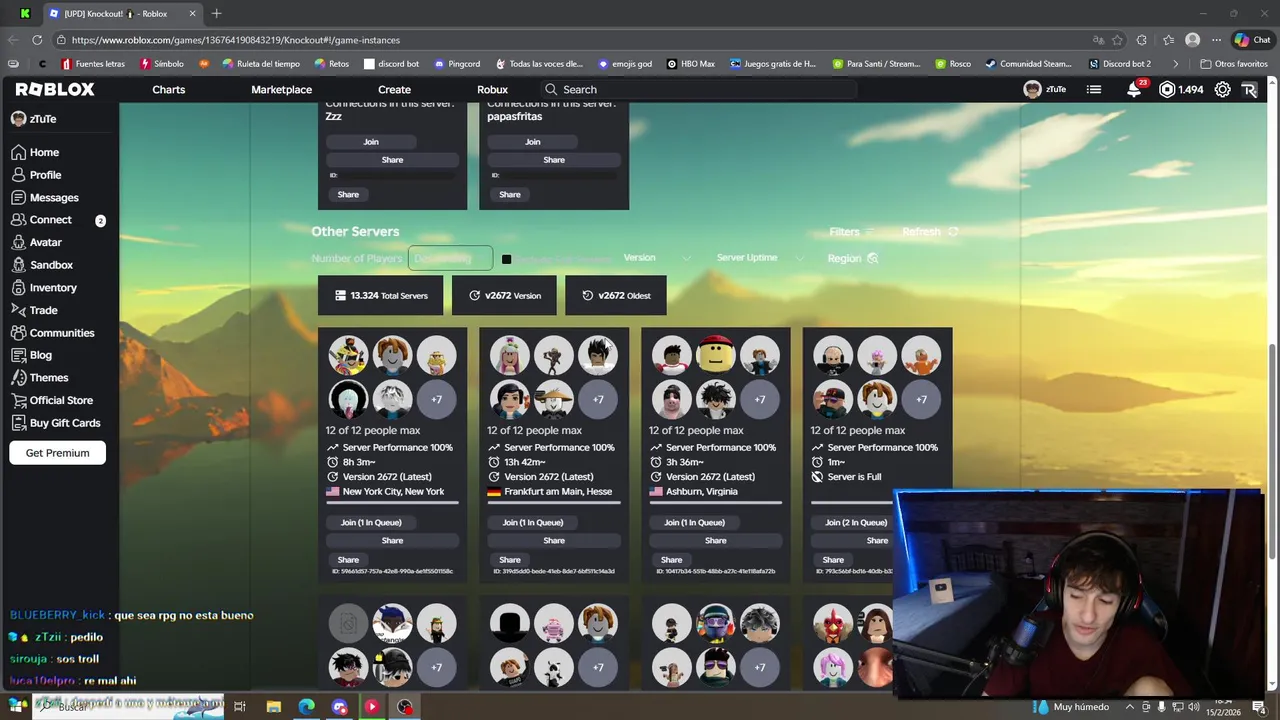Click the browser address bar URL

[236, 40]
